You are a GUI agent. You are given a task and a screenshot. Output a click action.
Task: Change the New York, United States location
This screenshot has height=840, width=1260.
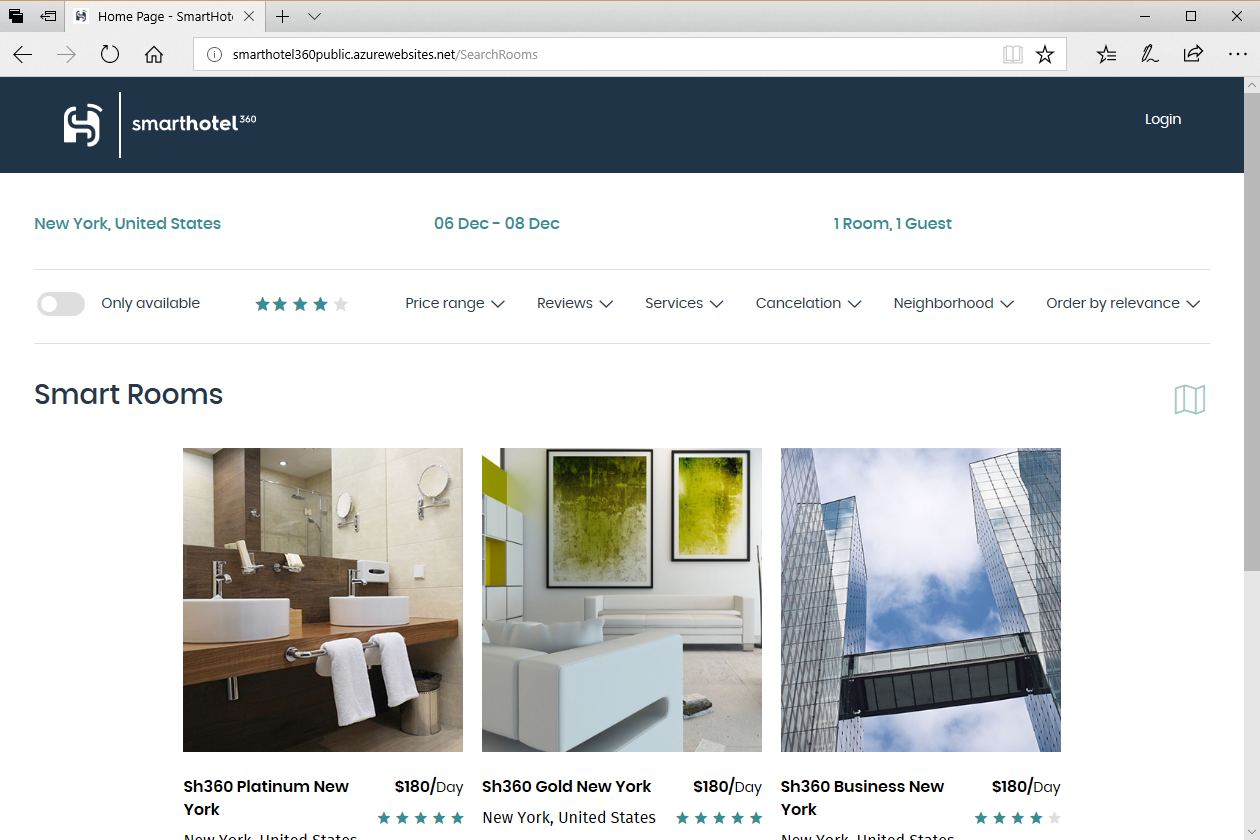127,223
